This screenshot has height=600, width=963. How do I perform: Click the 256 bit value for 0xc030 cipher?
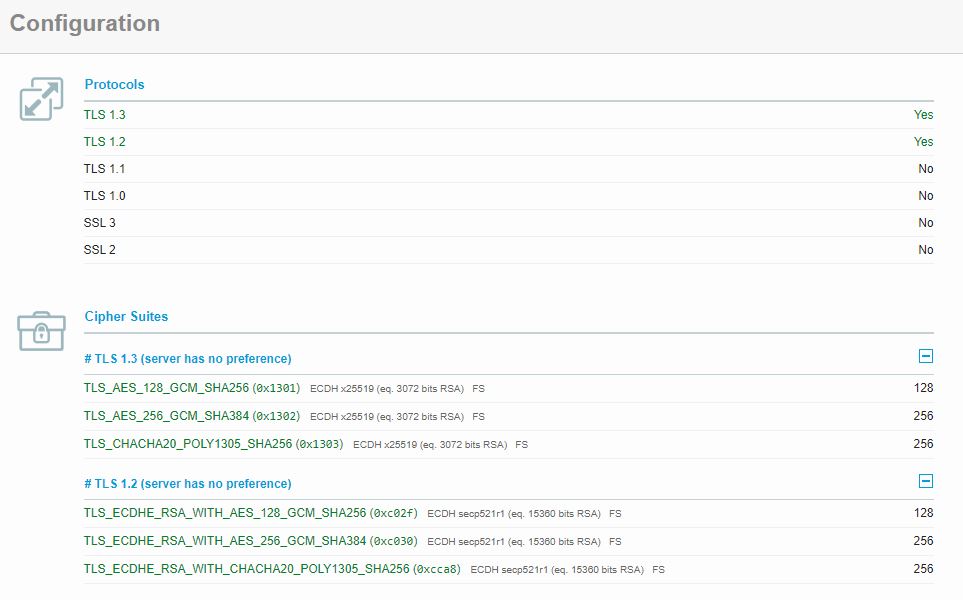pos(923,541)
